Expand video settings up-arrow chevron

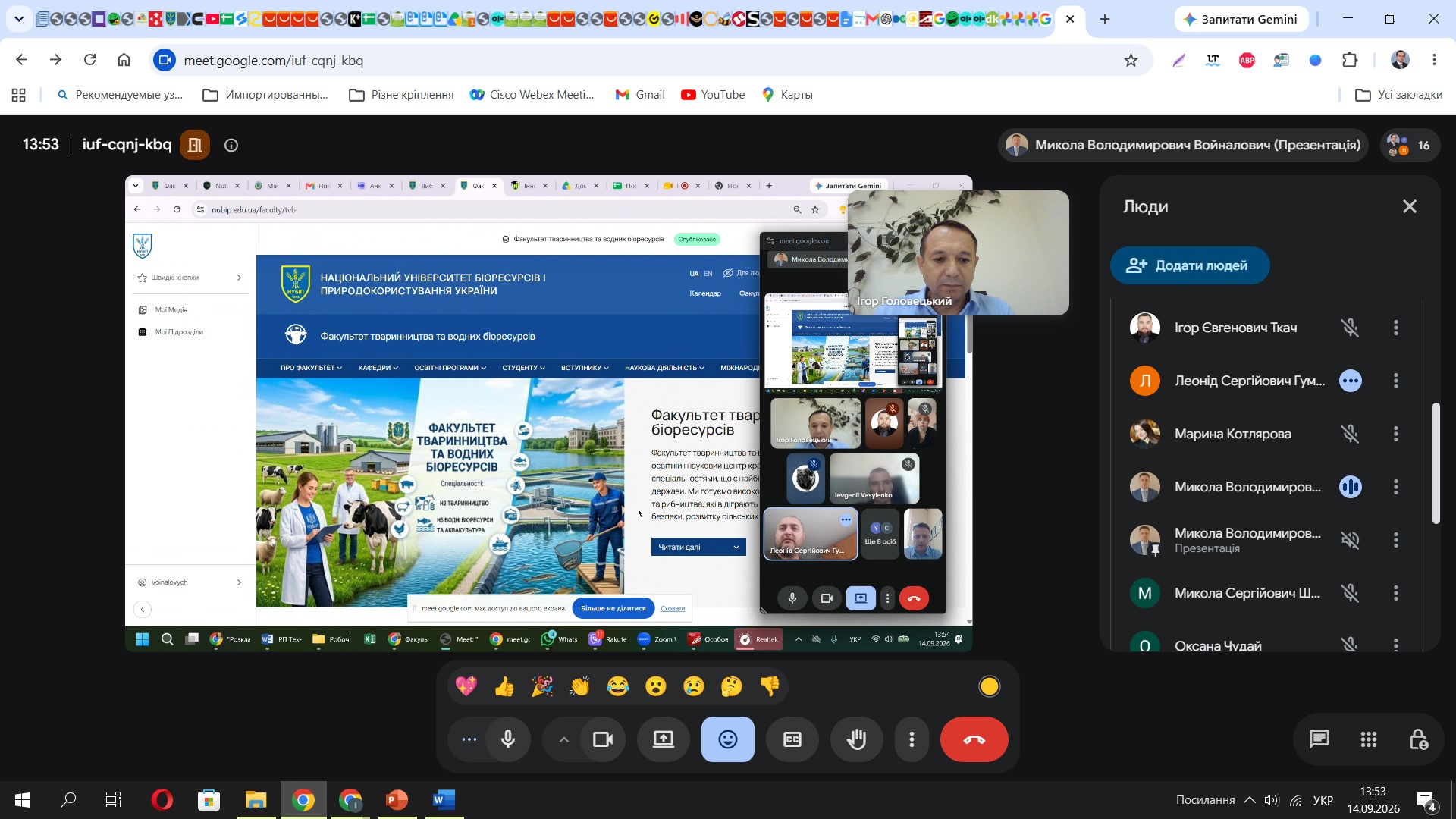click(x=563, y=739)
